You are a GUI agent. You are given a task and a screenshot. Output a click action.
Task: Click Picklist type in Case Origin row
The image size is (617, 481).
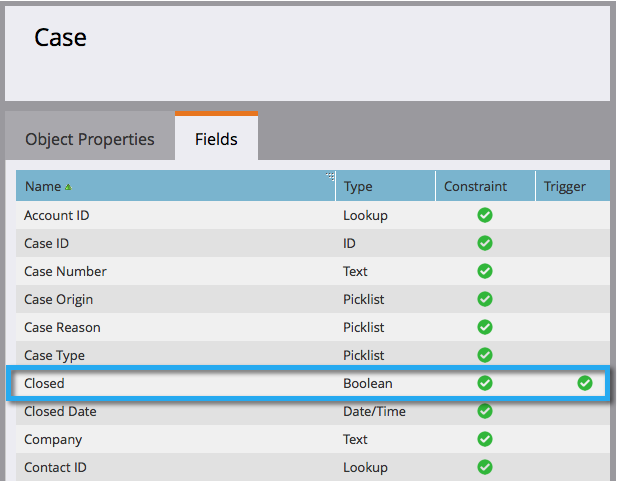point(364,300)
